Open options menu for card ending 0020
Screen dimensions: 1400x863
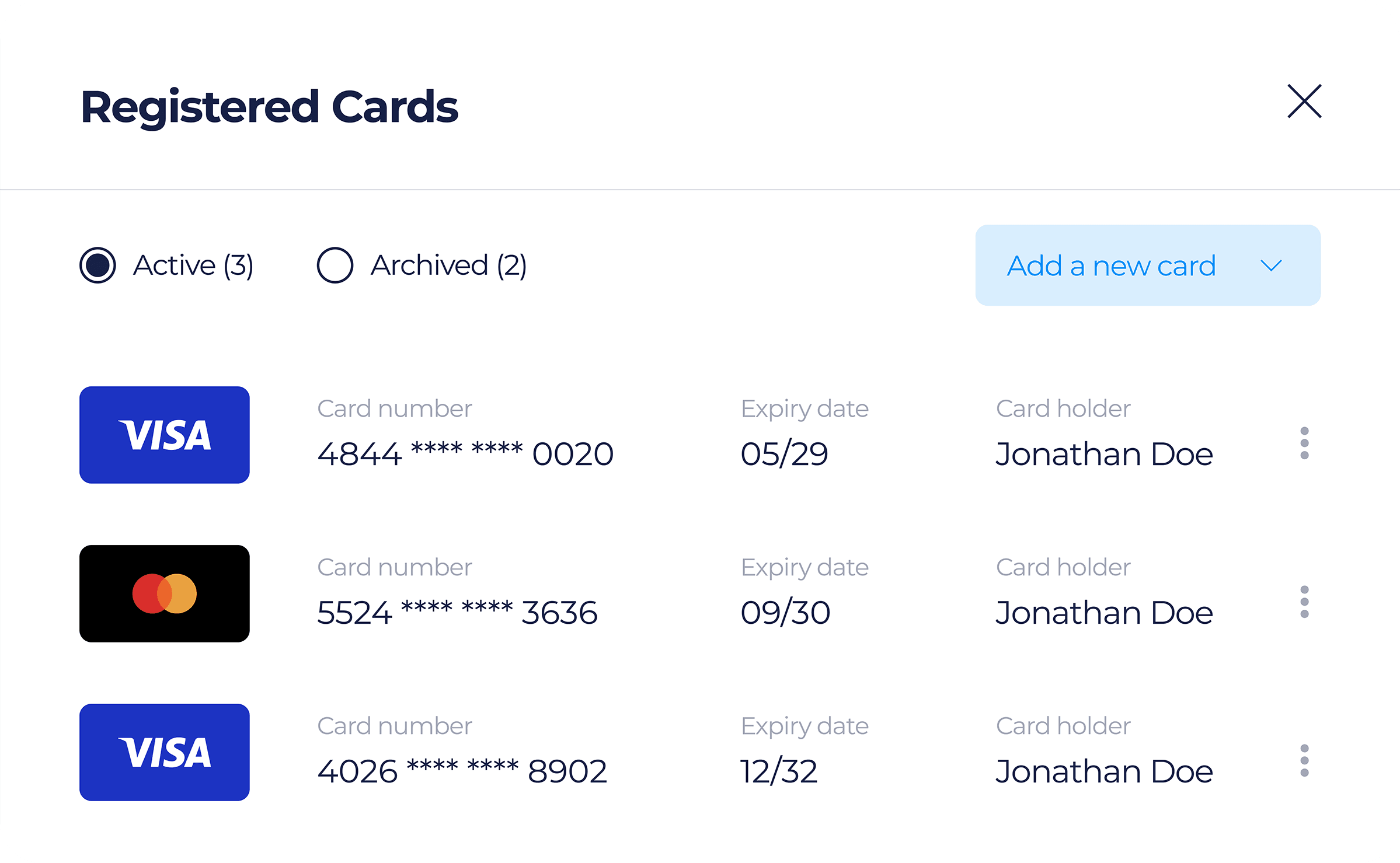click(1304, 443)
